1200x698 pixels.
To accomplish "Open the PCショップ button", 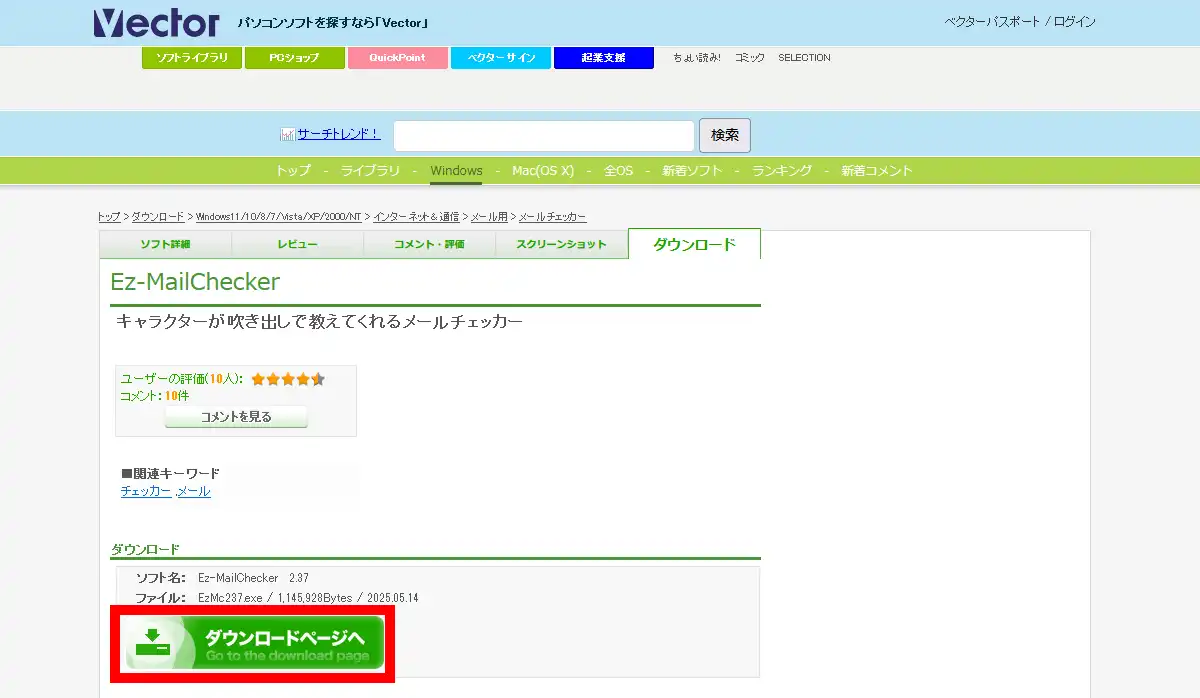I will point(295,58).
